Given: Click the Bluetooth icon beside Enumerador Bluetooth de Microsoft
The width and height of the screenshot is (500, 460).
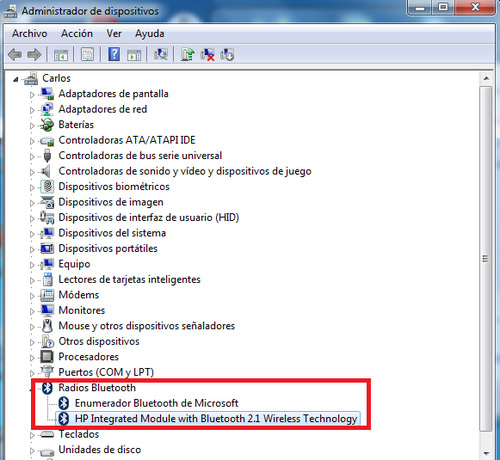Looking at the screenshot, I should pyautogui.click(x=64, y=403).
